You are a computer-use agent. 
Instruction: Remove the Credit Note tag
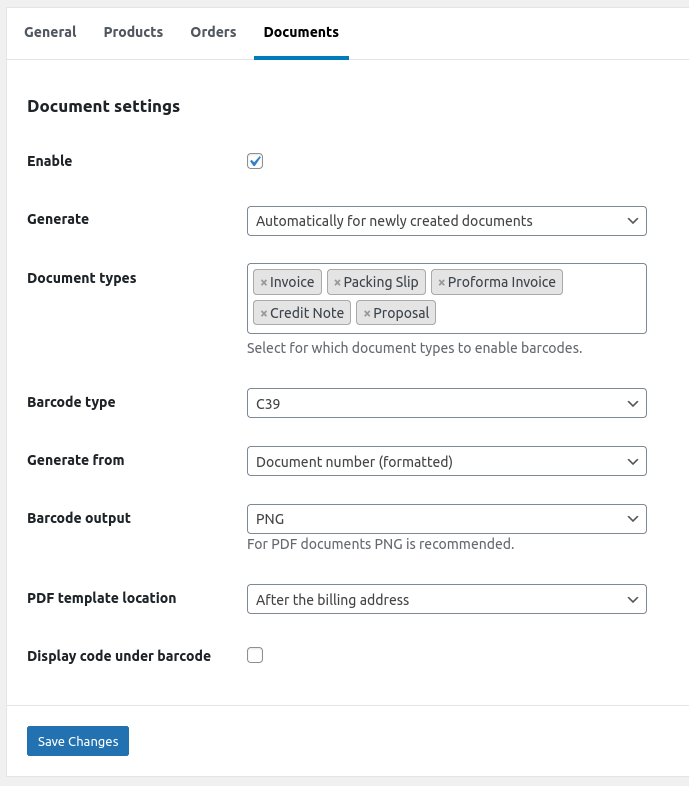click(x=264, y=314)
